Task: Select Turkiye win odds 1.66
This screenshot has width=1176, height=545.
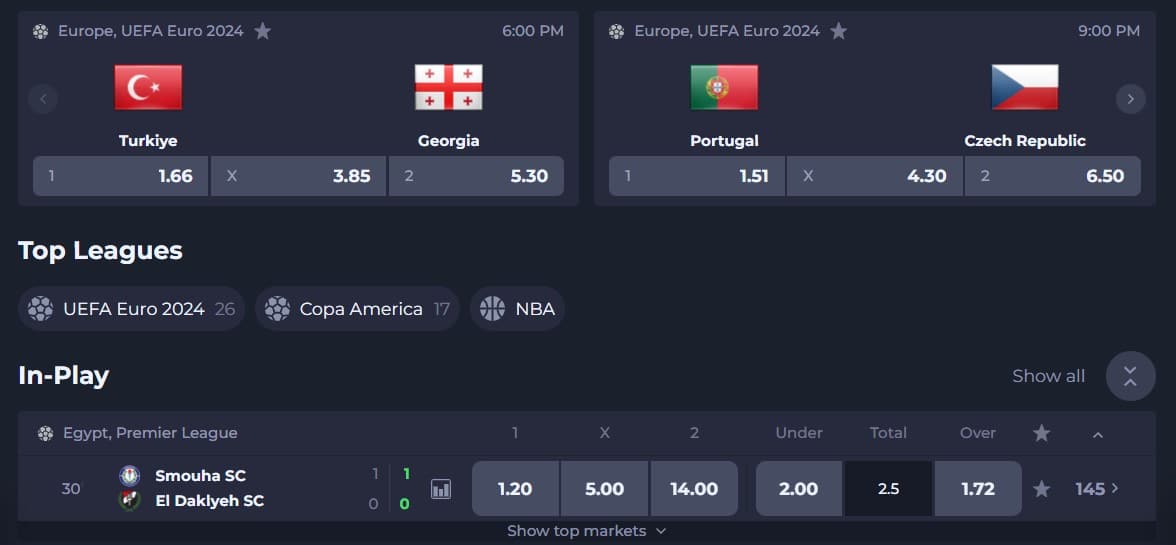Action: pyautogui.click(x=120, y=176)
